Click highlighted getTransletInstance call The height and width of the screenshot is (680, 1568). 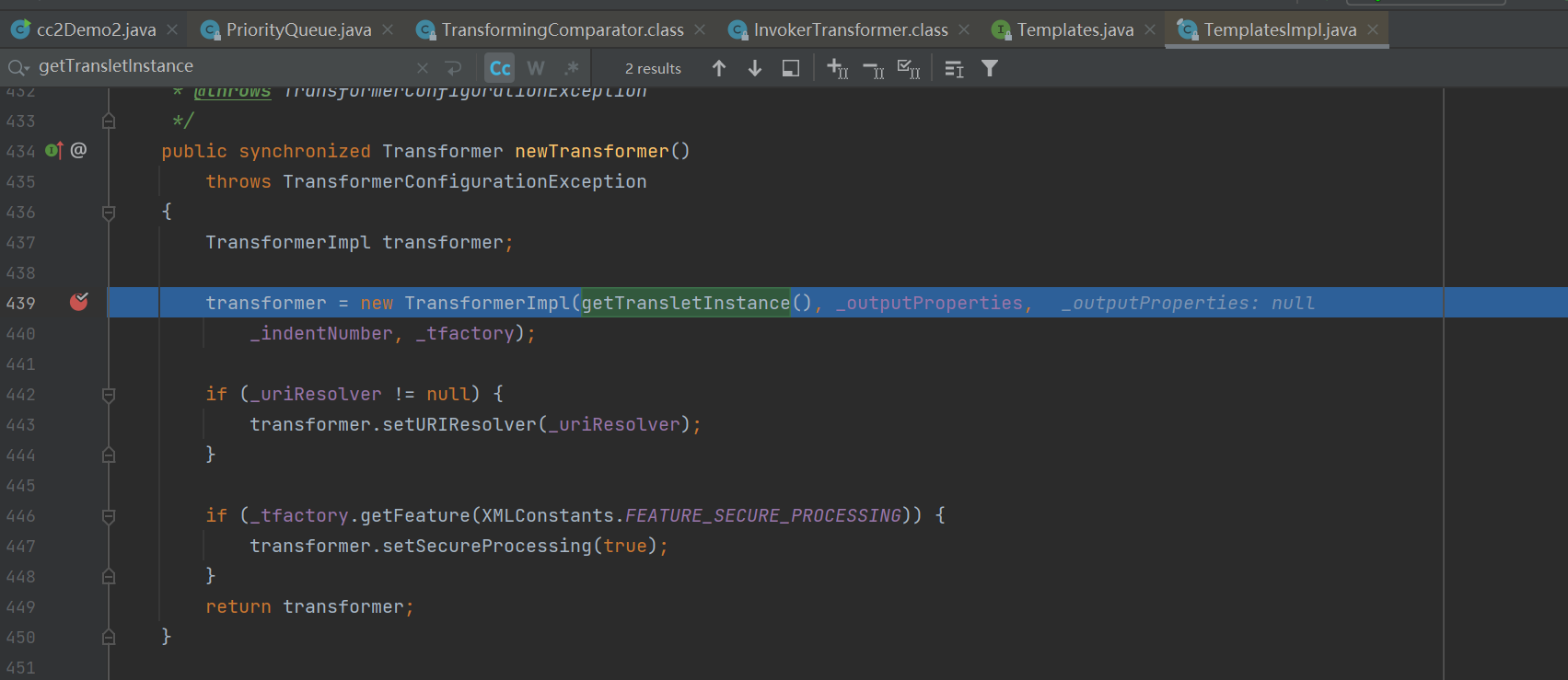click(x=686, y=303)
